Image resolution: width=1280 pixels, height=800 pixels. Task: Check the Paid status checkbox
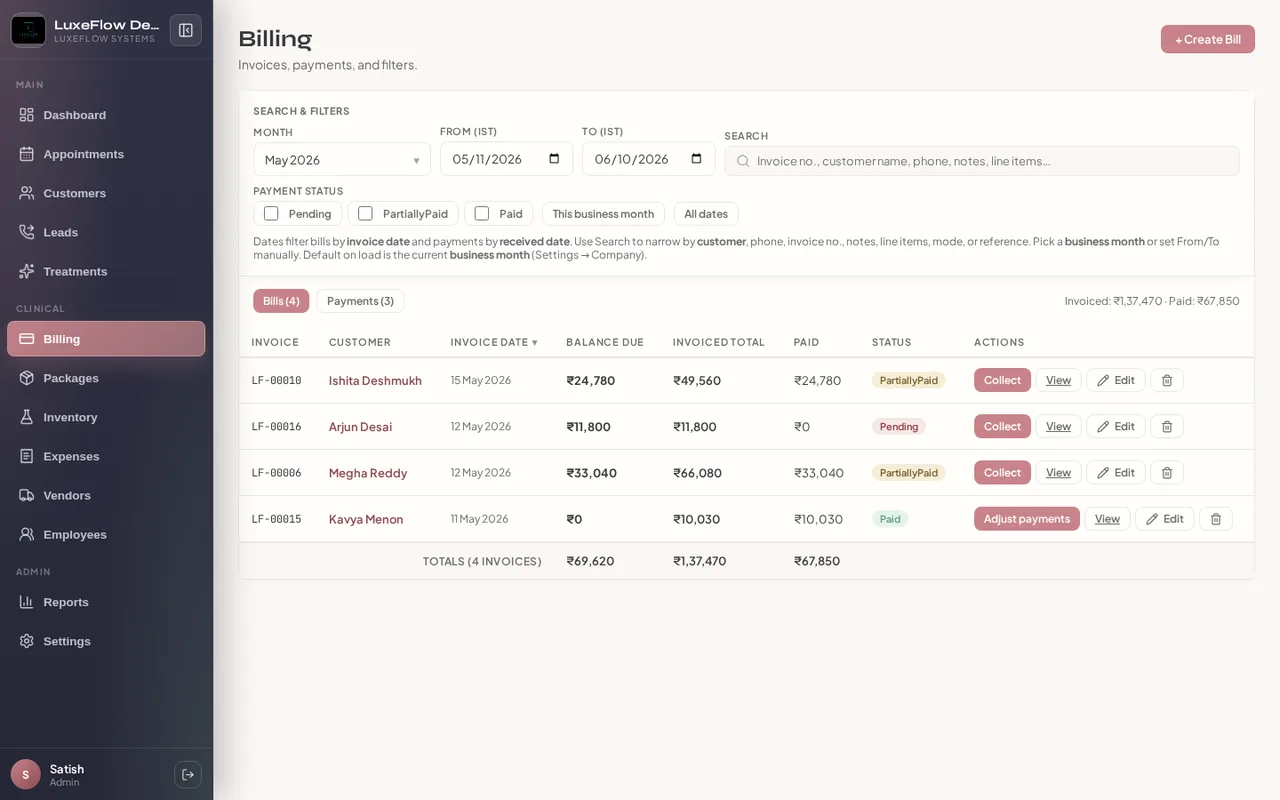tap(482, 213)
